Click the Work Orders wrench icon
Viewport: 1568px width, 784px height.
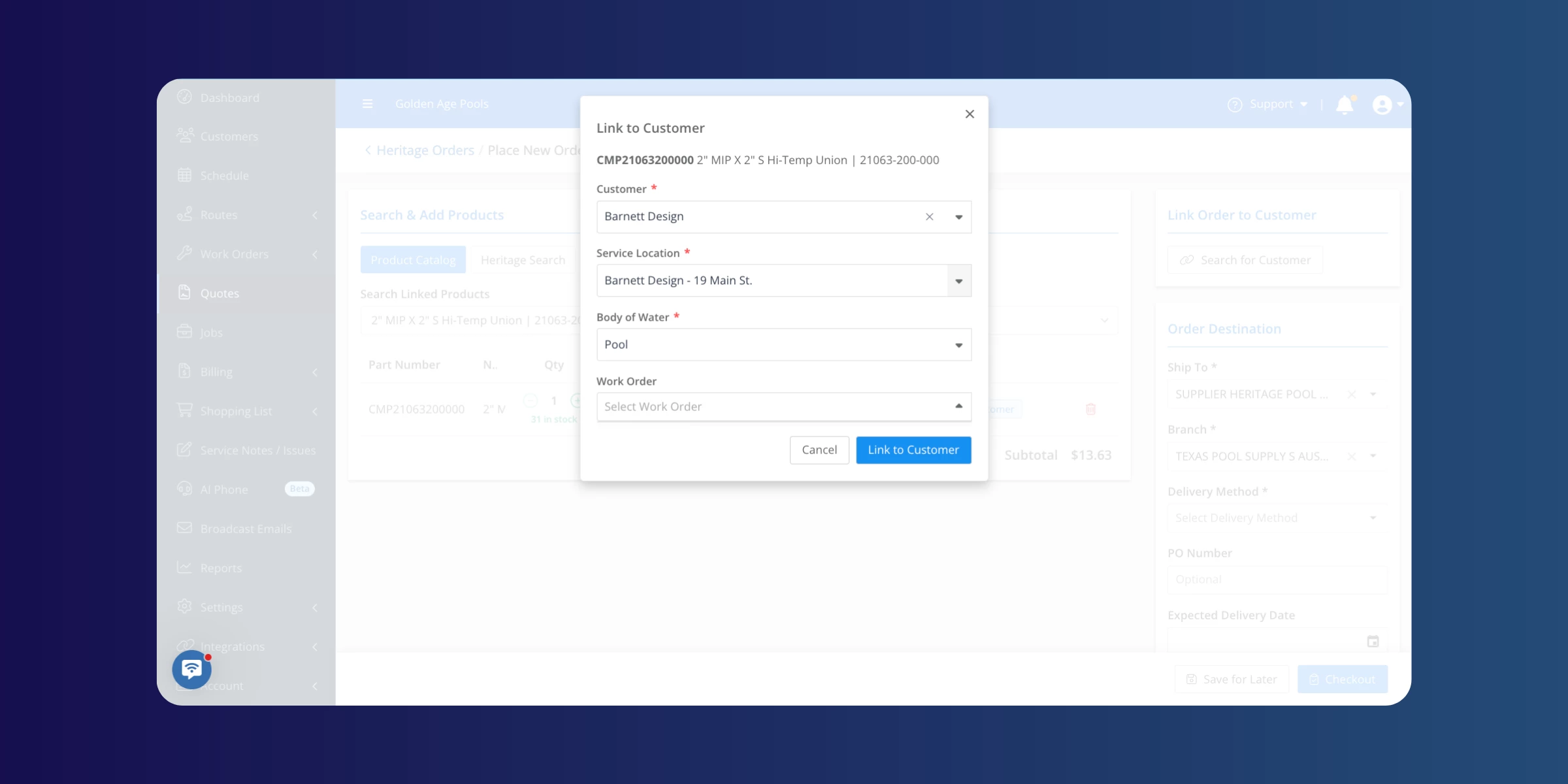tap(184, 253)
